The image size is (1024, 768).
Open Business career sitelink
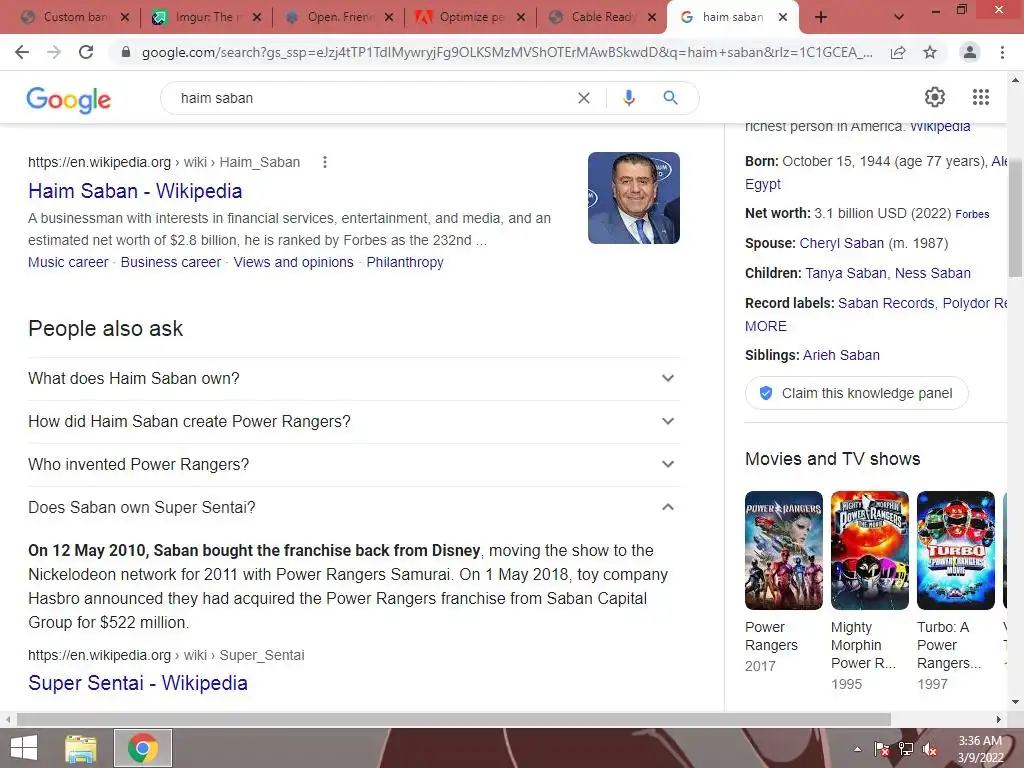pyautogui.click(x=171, y=262)
